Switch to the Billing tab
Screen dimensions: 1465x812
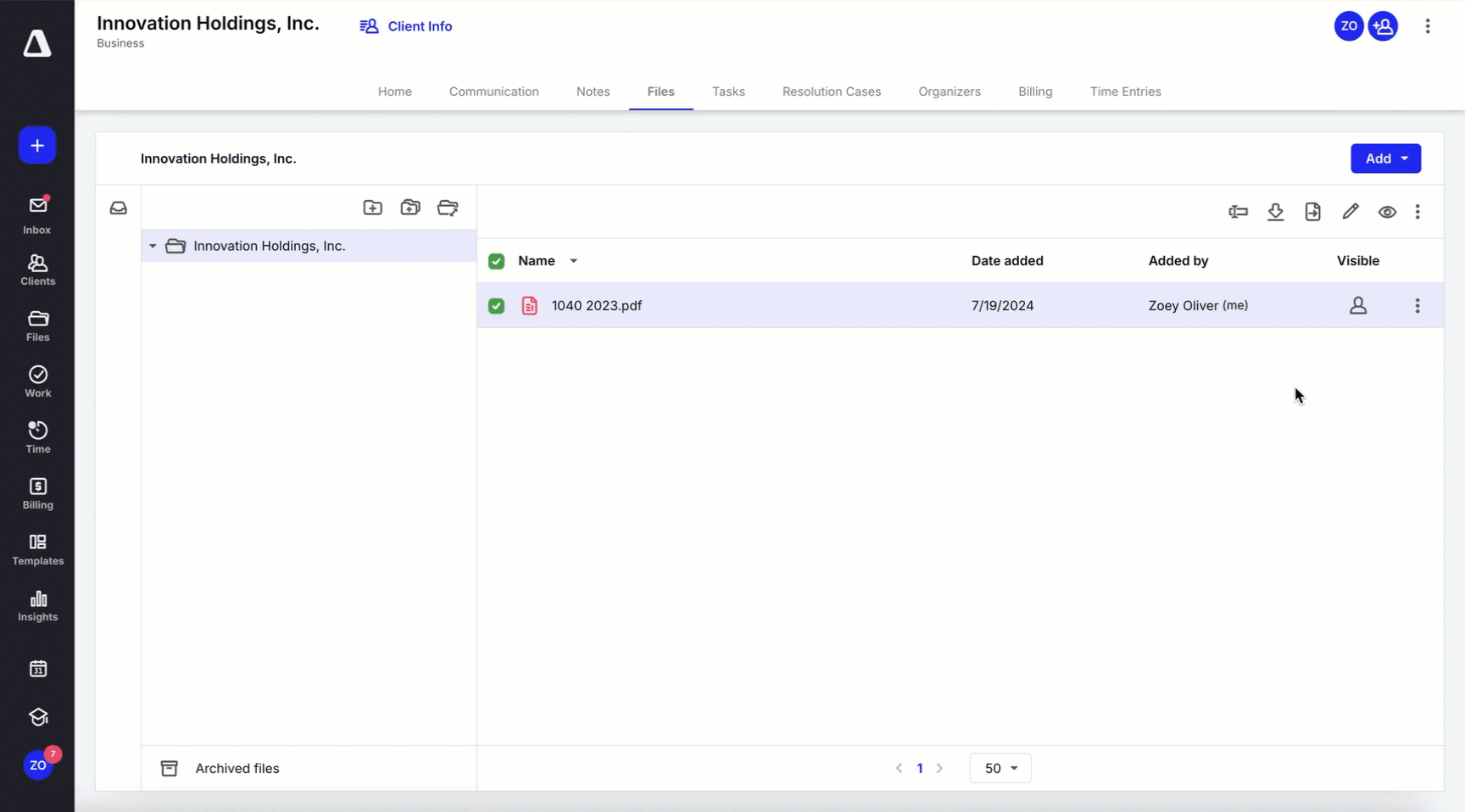click(1035, 92)
